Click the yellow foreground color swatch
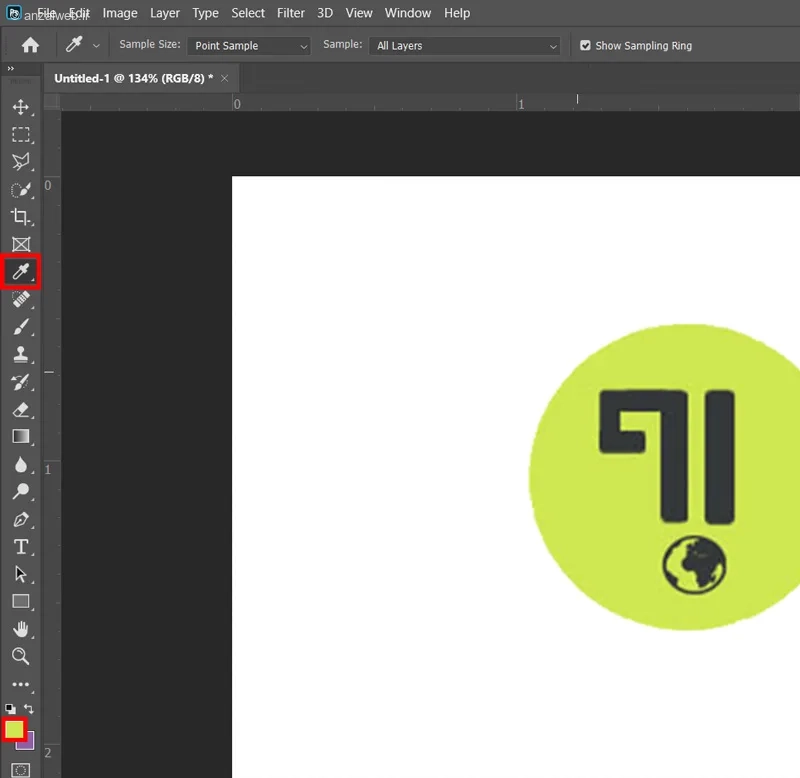Viewport: 800px width, 778px height. [x=14, y=729]
